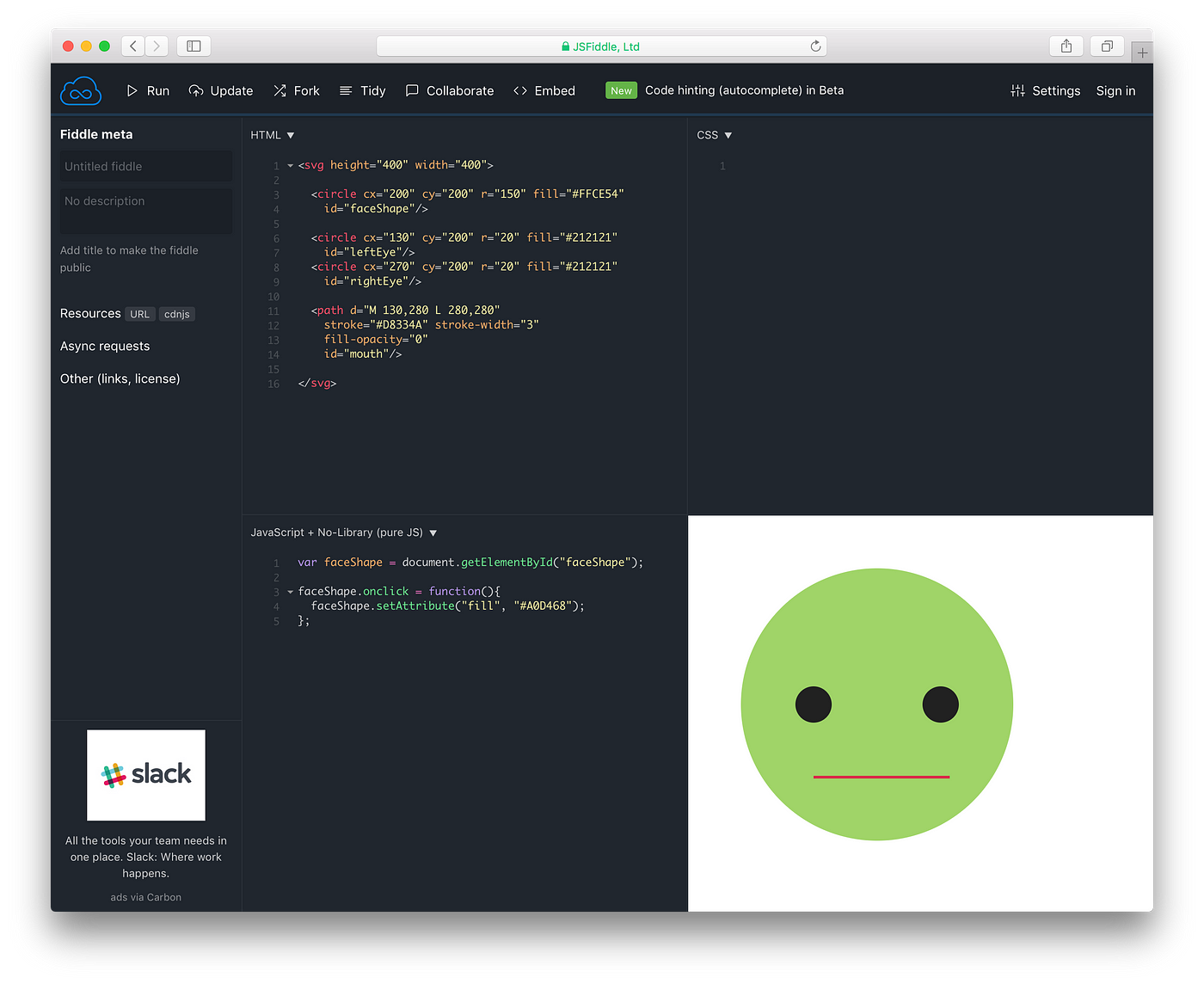Go forward with Safari forward arrow

pos(157,46)
